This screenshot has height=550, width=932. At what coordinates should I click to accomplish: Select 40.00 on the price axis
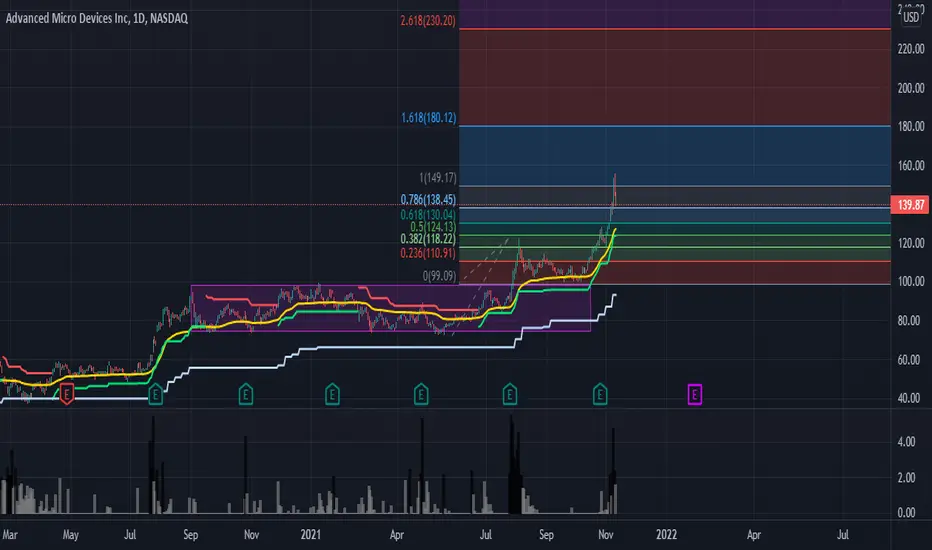tap(909, 398)
